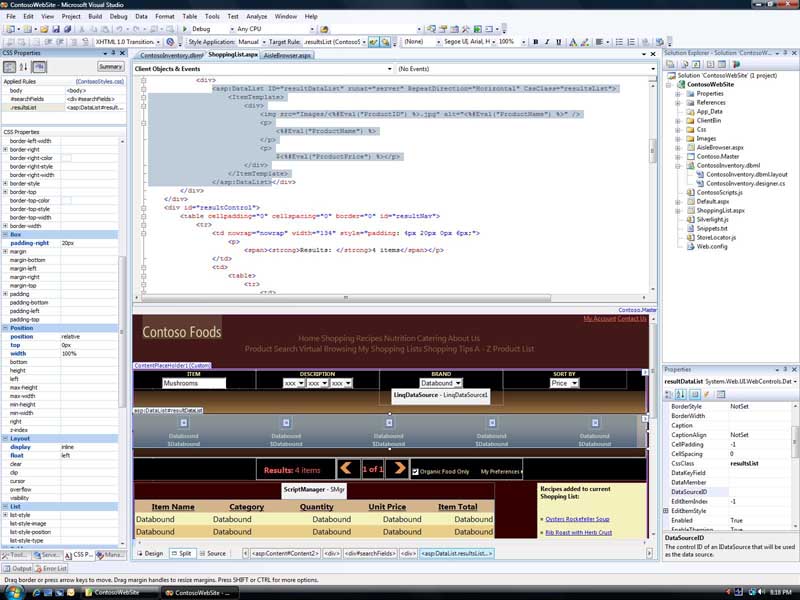Open font name Segoe UI dropdown
800x600 pixels.
494,42
